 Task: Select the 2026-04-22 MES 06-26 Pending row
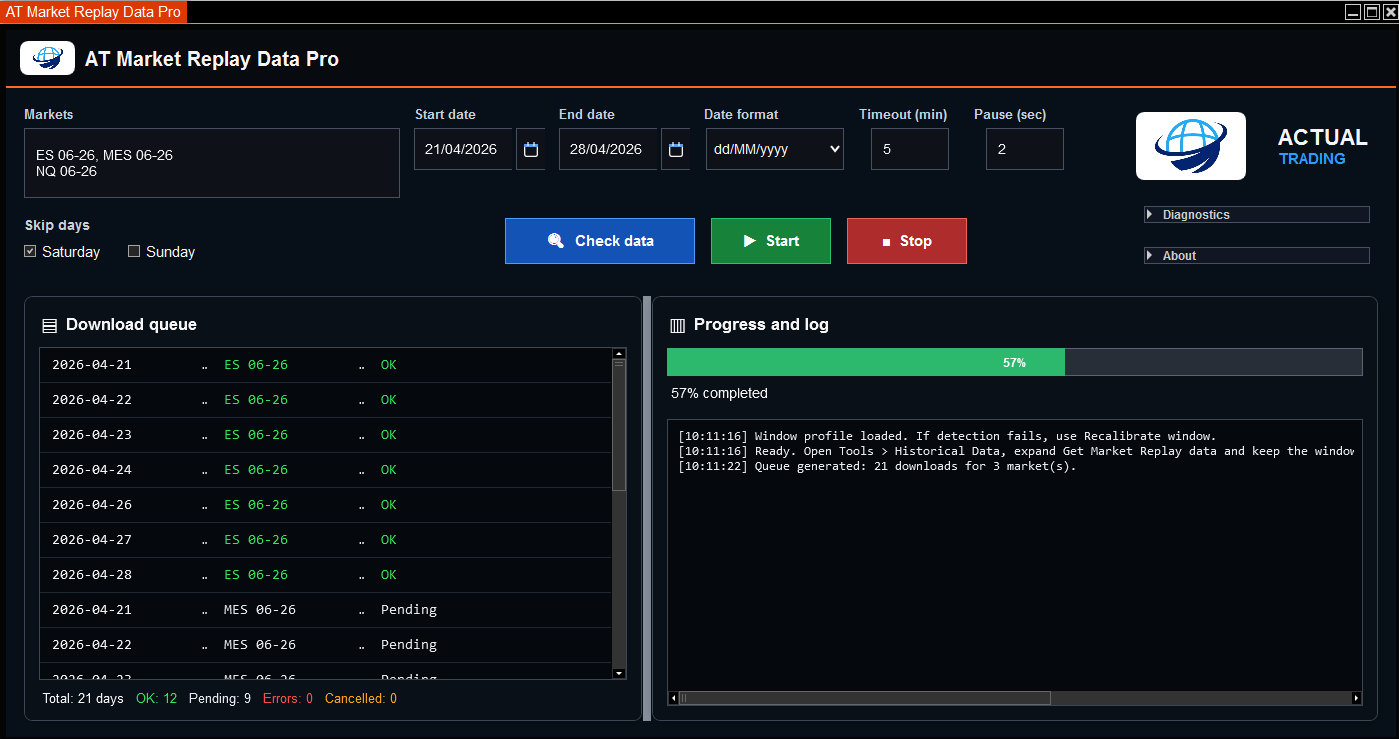[x=326, y=645]
